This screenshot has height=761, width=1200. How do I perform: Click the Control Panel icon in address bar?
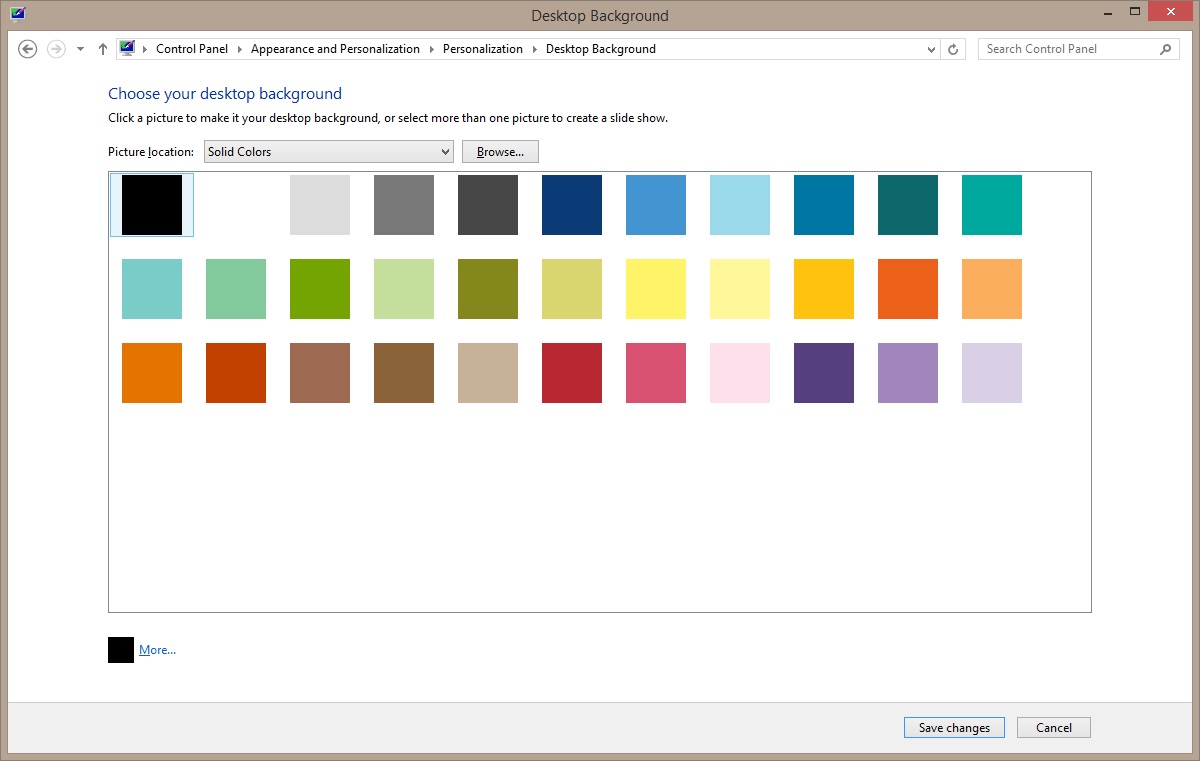(127, 48)
